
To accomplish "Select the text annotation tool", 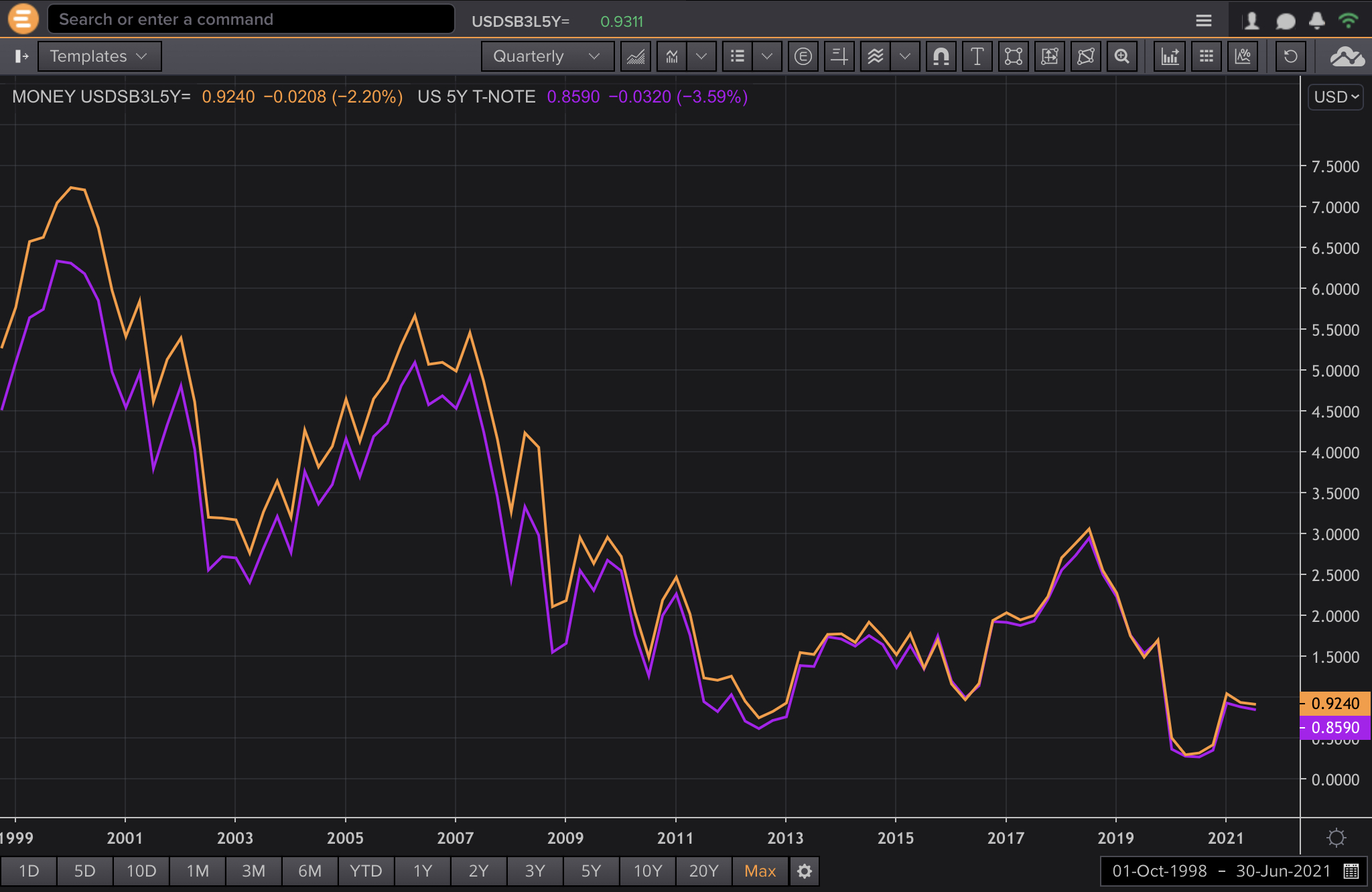I will tap(977, 56).
